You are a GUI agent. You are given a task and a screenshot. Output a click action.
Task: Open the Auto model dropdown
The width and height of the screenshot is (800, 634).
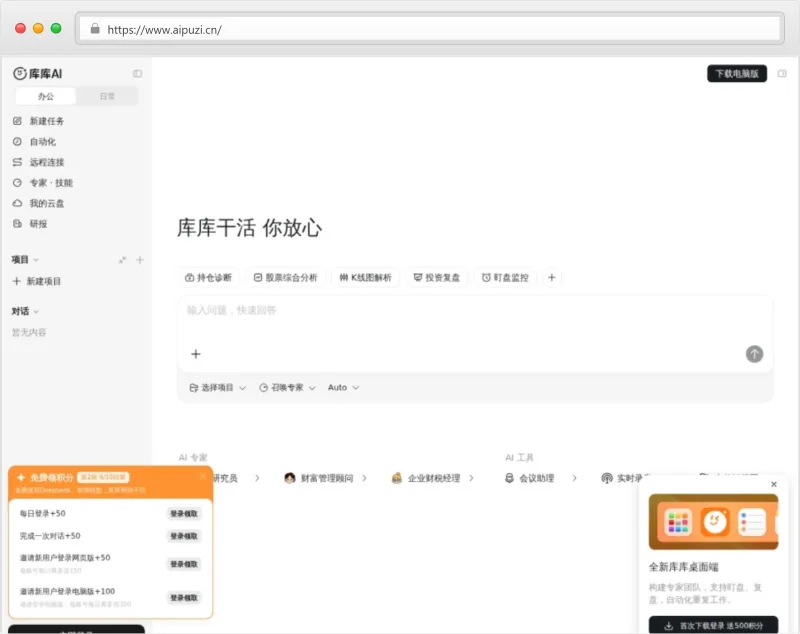click(x=343, y=388)
